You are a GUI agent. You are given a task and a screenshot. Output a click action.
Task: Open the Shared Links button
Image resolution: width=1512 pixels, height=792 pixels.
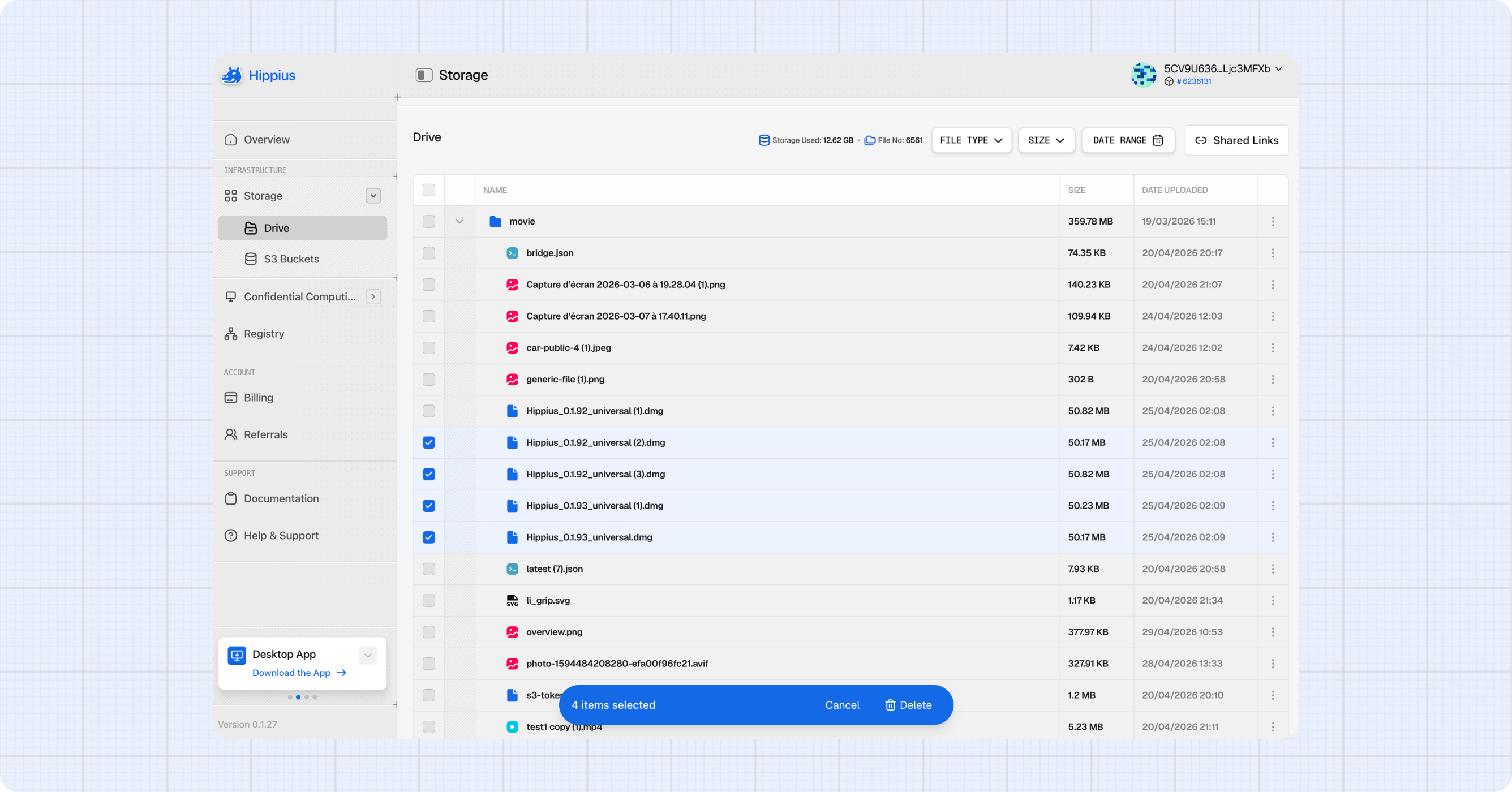[x=1237, y=140]
